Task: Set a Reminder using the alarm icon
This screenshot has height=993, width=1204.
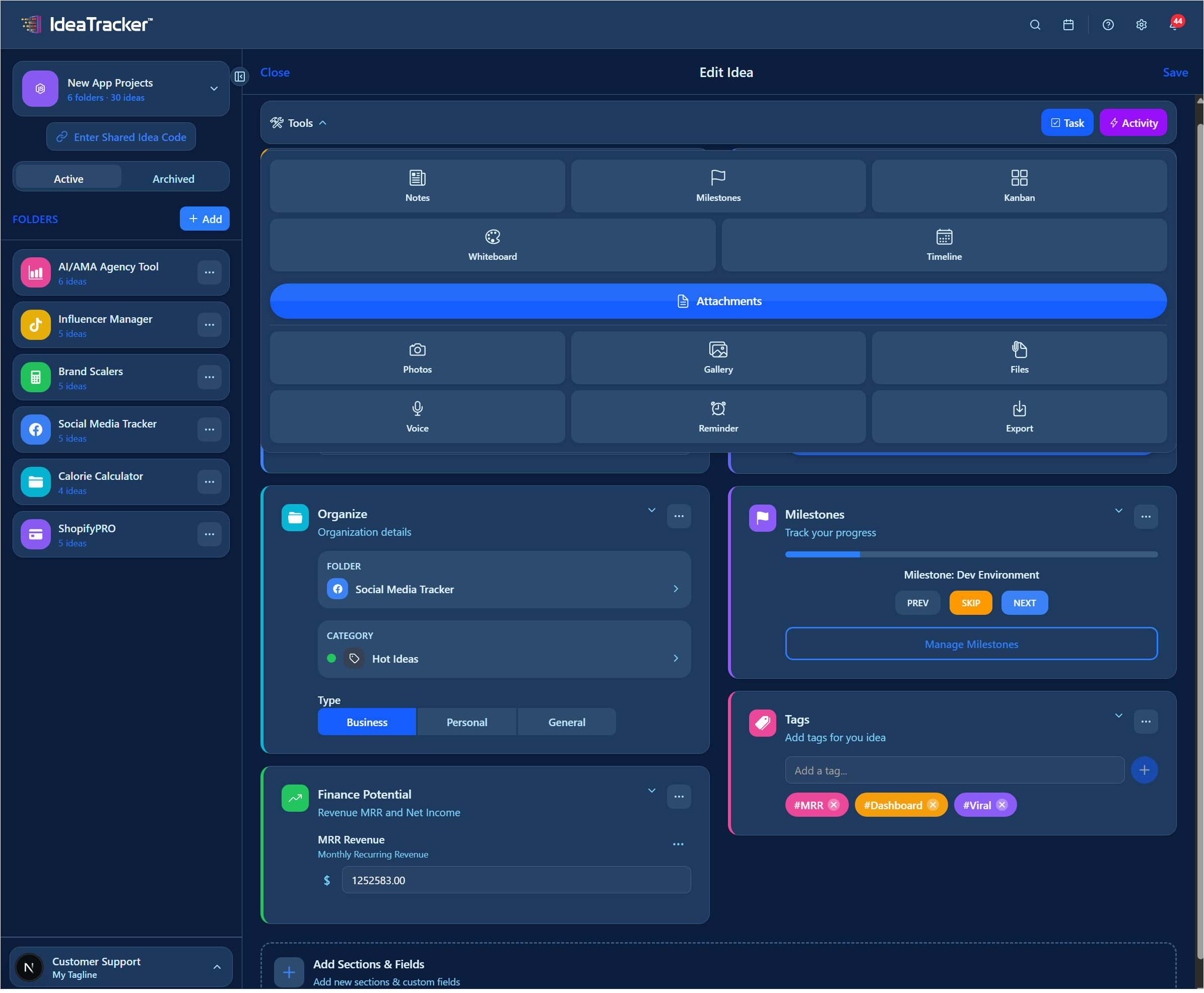Action: (x=717, y=416)
